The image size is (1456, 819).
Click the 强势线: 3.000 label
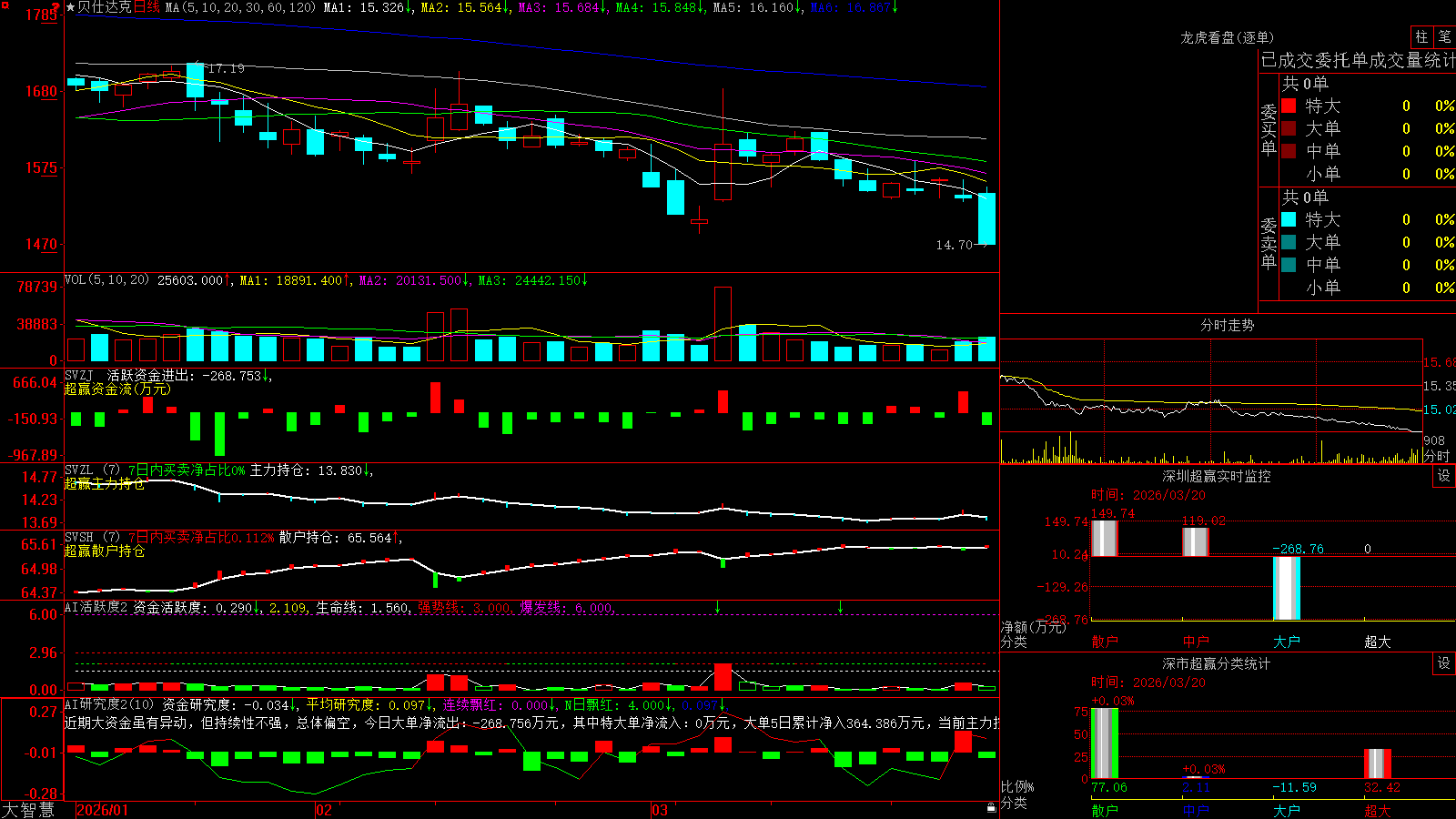[x=465, y=608]
